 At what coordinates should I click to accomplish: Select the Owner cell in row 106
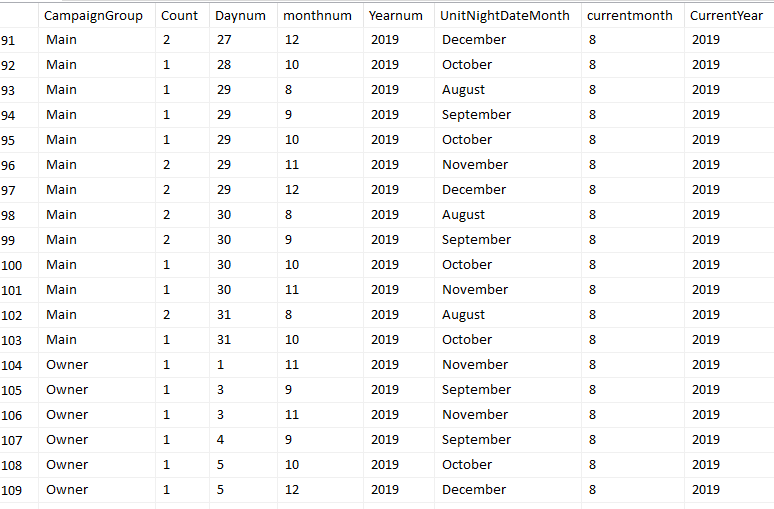[x=67, y=415]
